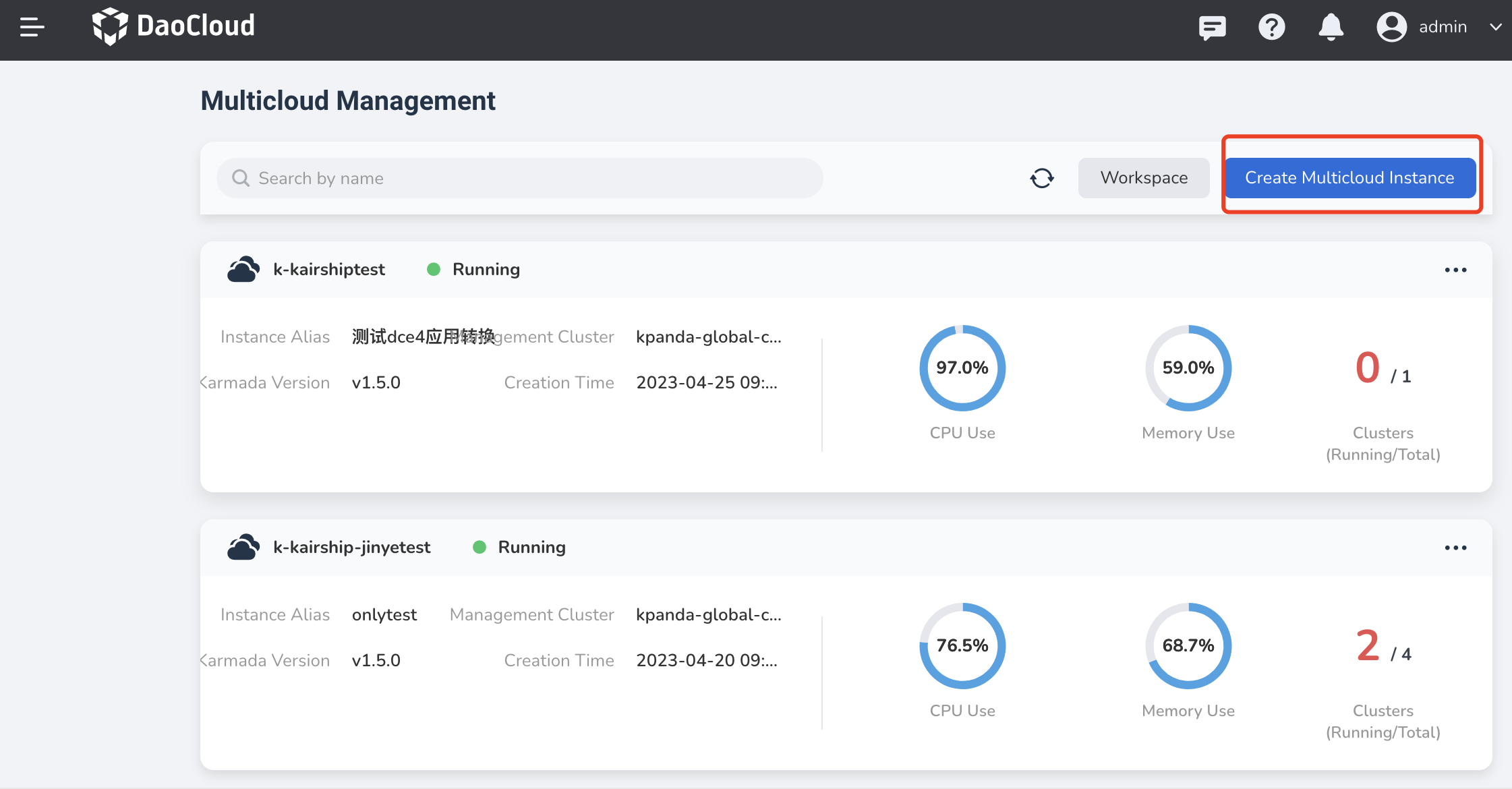Open more options for k-kairshiptest
Screen dimensions: 1512x789
[1455, 270]
